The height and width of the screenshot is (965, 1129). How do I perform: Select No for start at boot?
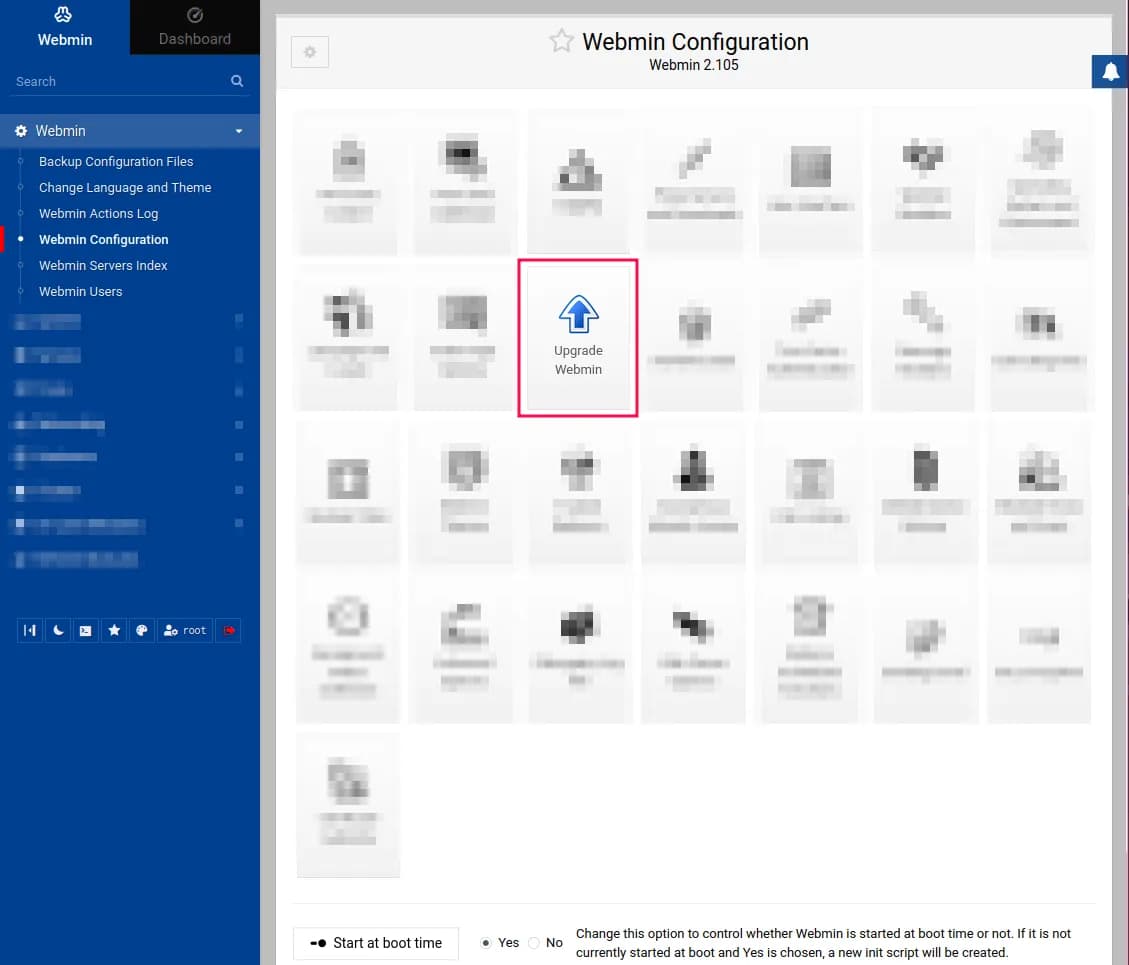[x=534, y=943]
